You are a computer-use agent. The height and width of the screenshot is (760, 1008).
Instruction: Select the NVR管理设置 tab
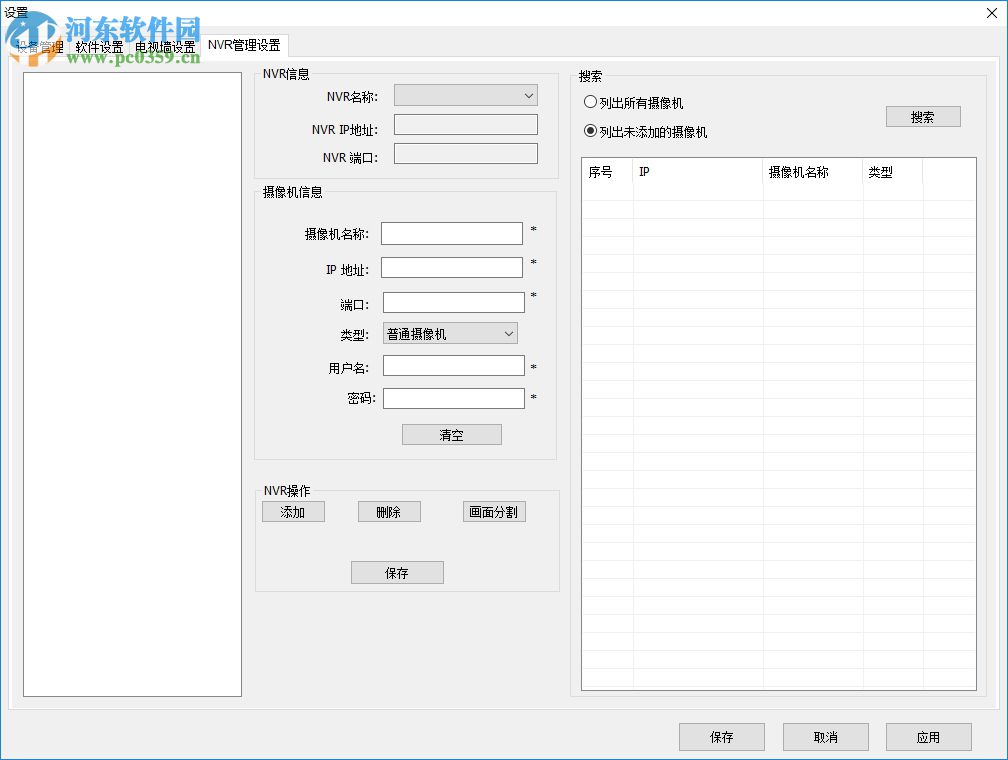[x=243, y=45]
